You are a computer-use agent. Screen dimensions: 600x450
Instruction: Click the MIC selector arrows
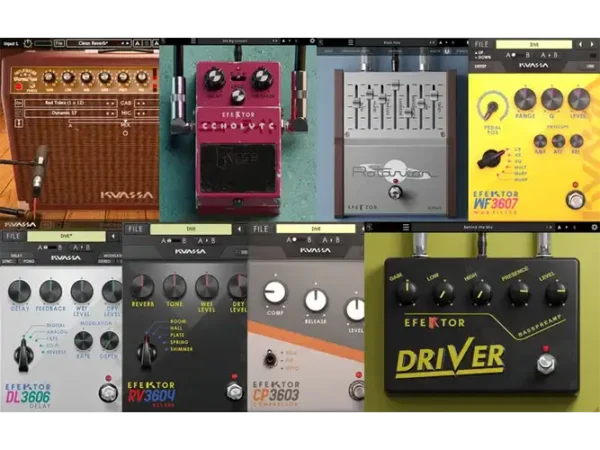[140, 113]
